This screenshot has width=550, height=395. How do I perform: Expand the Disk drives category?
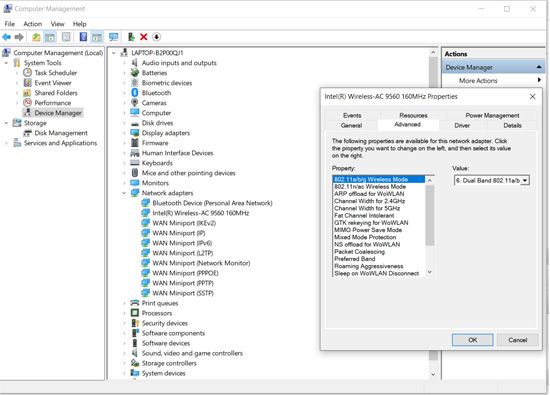point(124,123)
